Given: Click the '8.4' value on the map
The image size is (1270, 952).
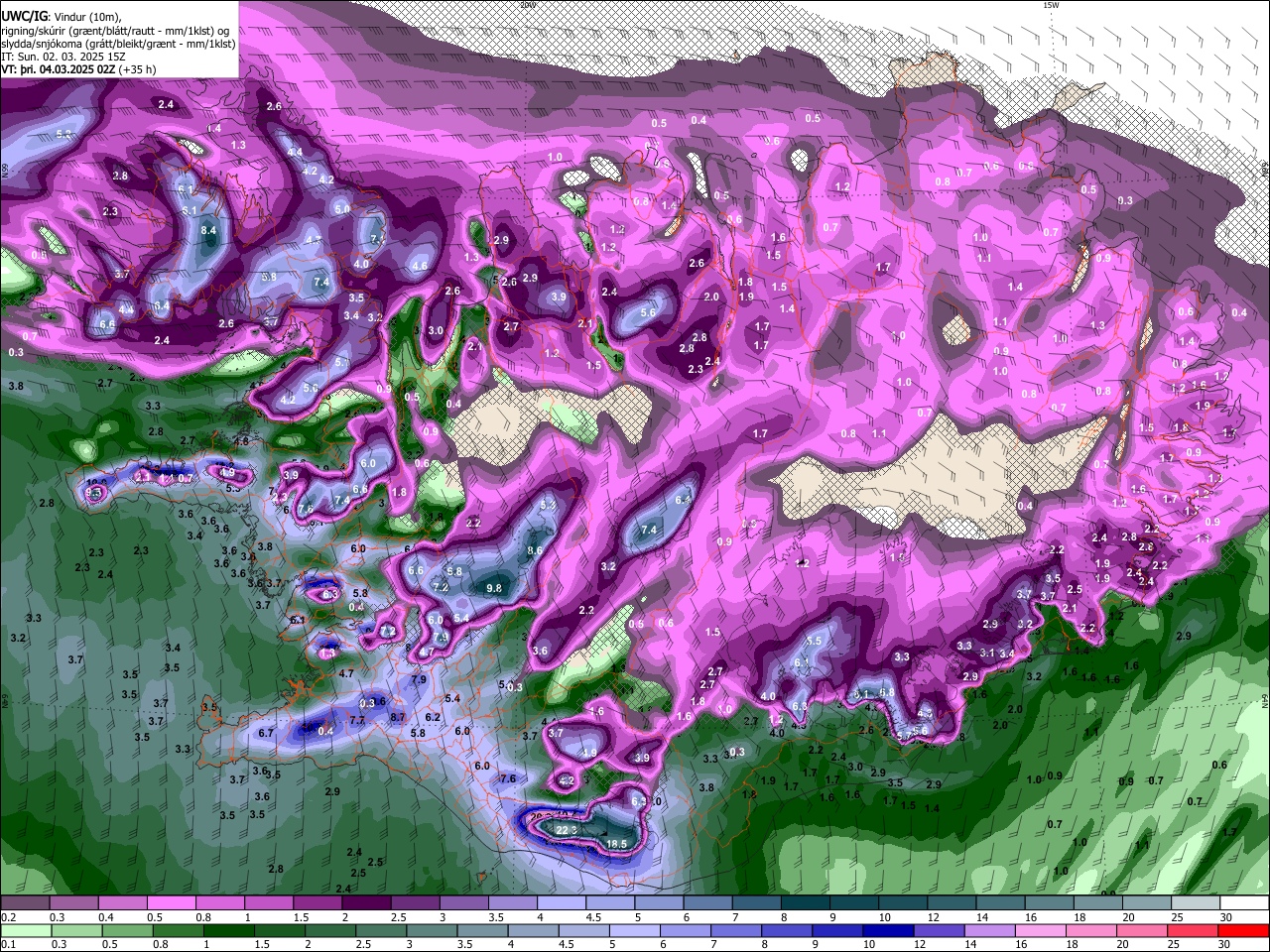Looking at the screenshot, I should (x=208, y=230).
